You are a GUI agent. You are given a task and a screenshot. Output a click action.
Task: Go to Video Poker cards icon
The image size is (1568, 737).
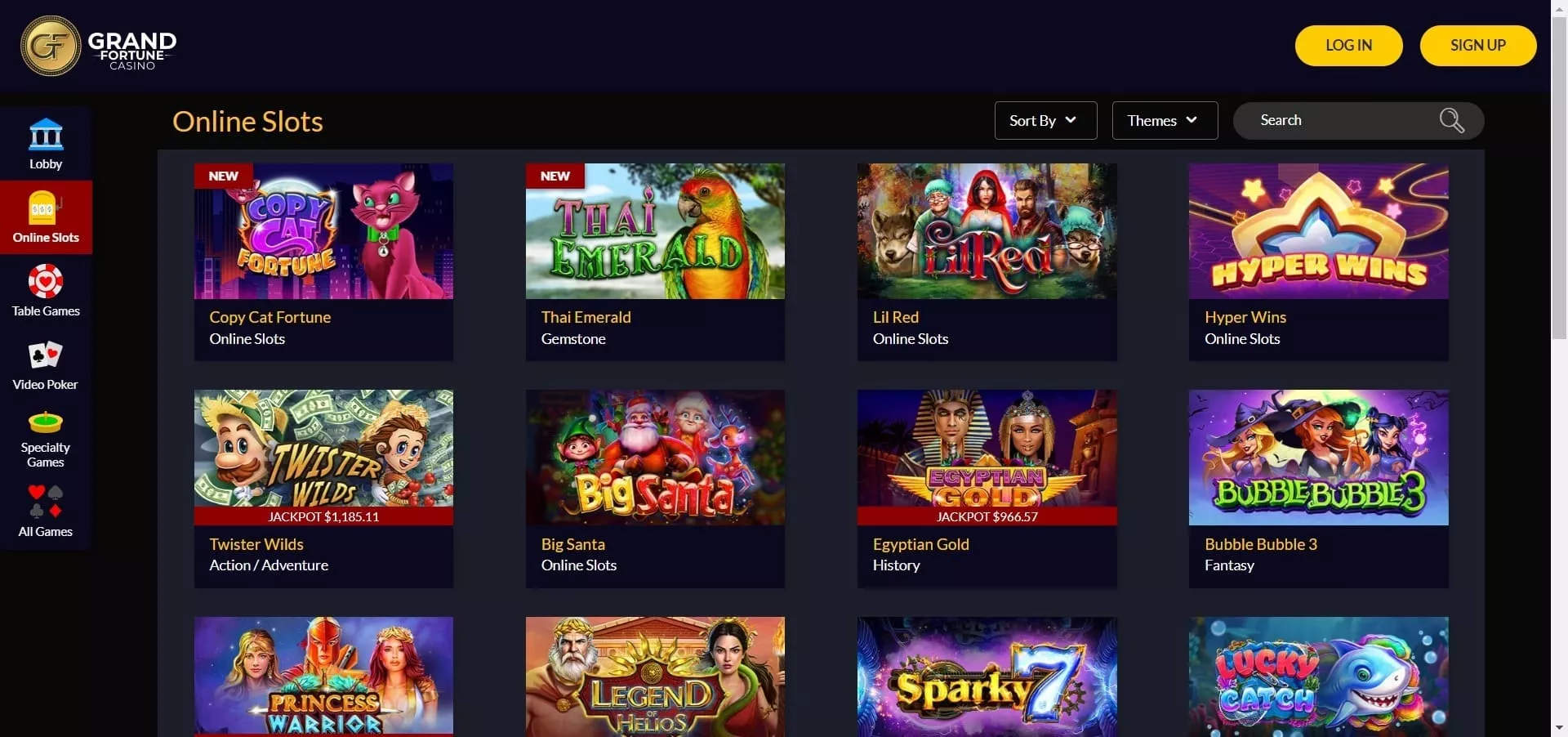[46, 355]
